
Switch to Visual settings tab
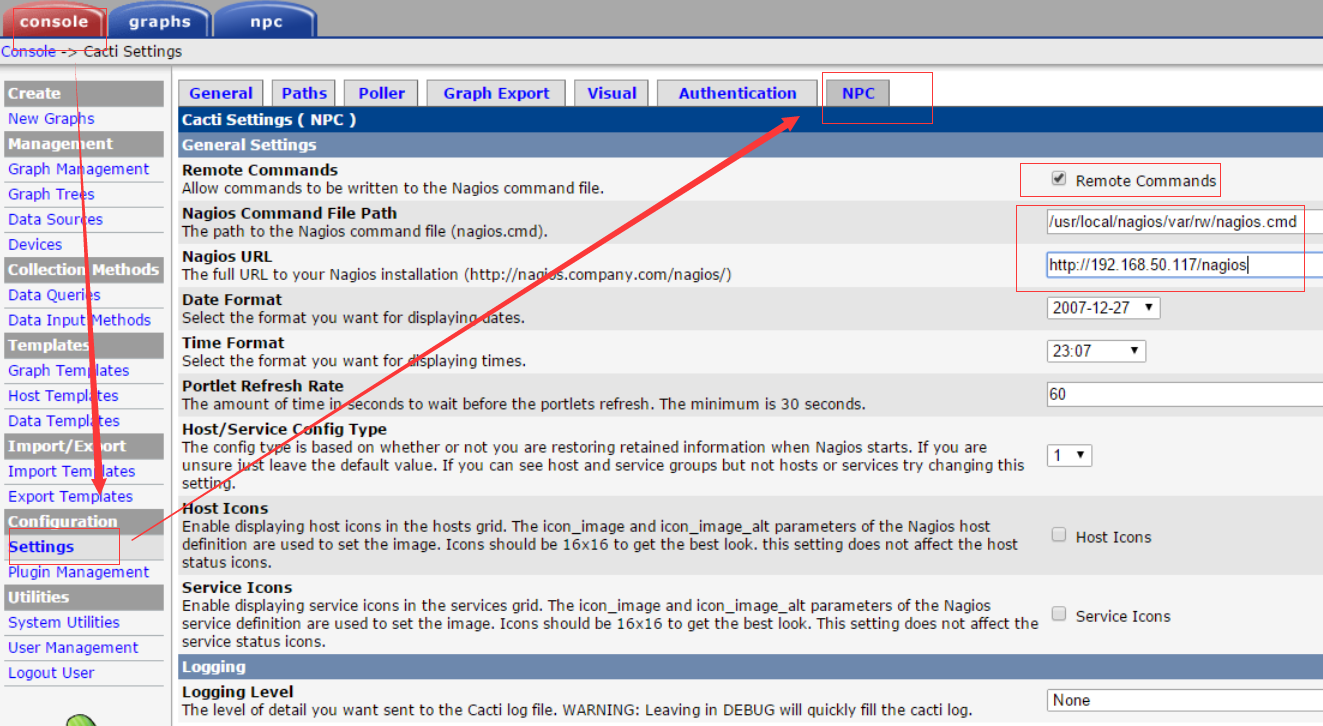[x=612, y=93]
